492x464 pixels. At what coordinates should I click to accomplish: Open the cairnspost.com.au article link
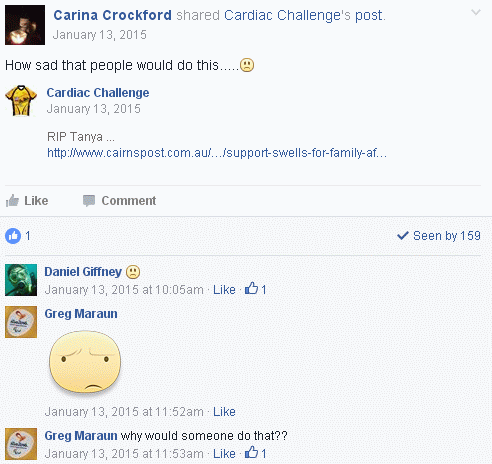(217, 153)
